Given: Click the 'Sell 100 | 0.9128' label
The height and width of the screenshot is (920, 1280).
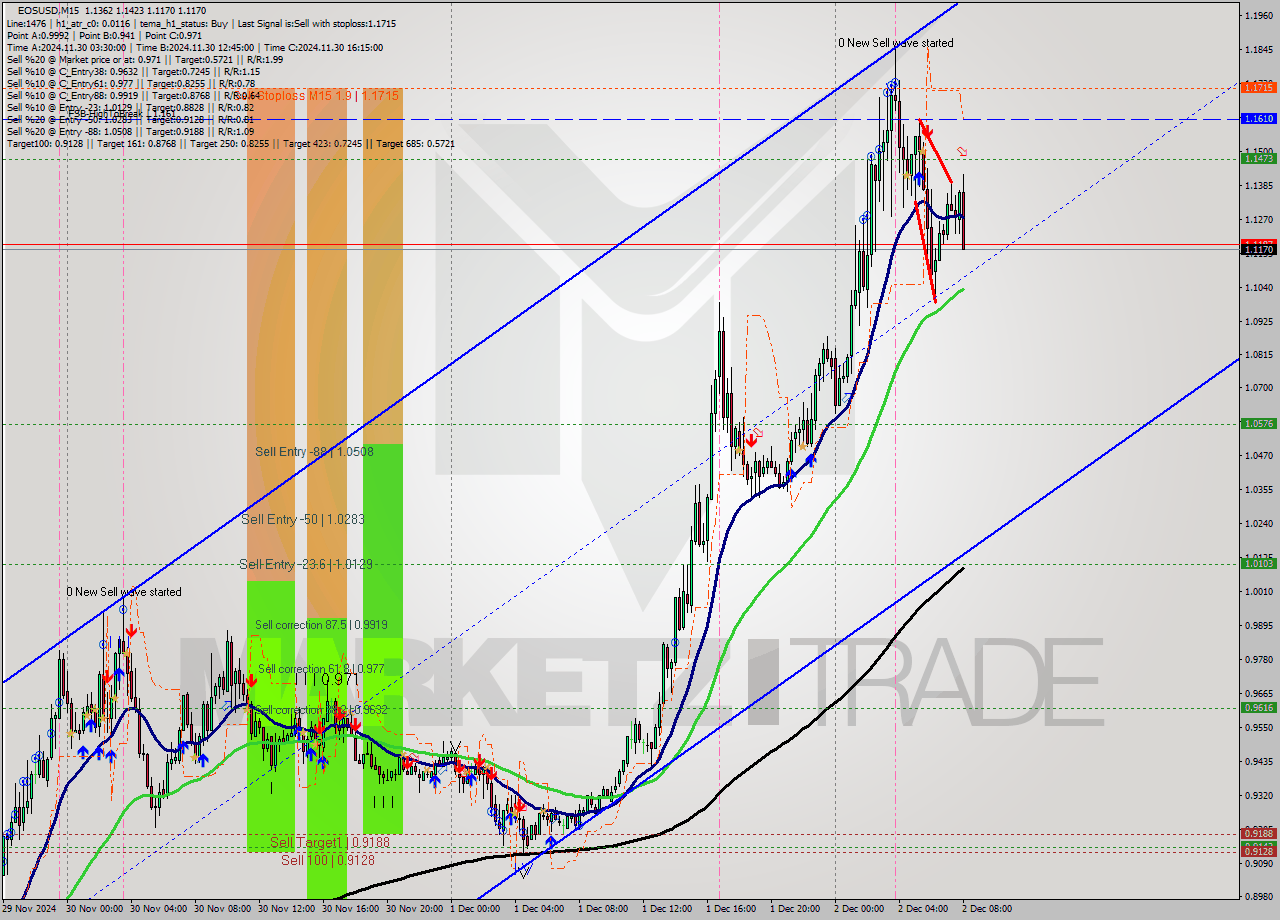Looking at the screenshot, I should pos(328,860).
